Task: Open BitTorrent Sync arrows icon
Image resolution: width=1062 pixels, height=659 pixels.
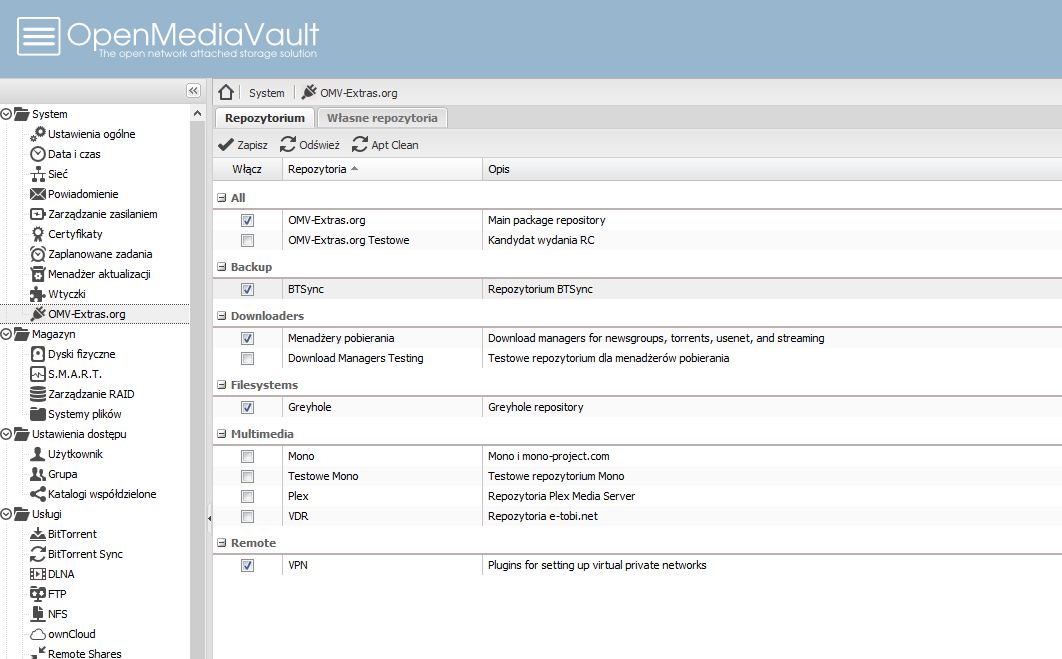Action: pos(38,554)
